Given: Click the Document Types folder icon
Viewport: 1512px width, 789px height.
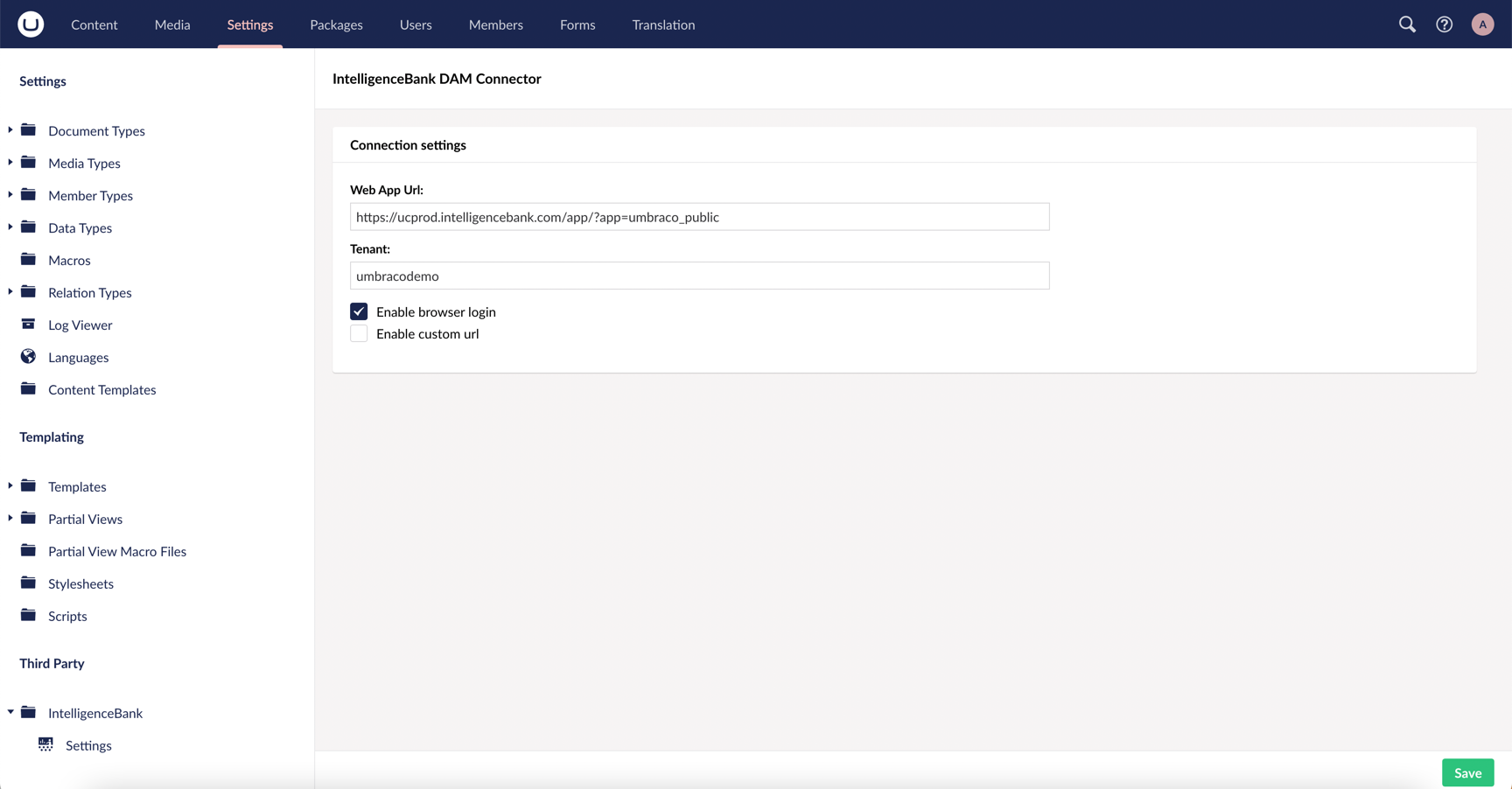Looking at the screenshot, I should [x=28, y=130].
